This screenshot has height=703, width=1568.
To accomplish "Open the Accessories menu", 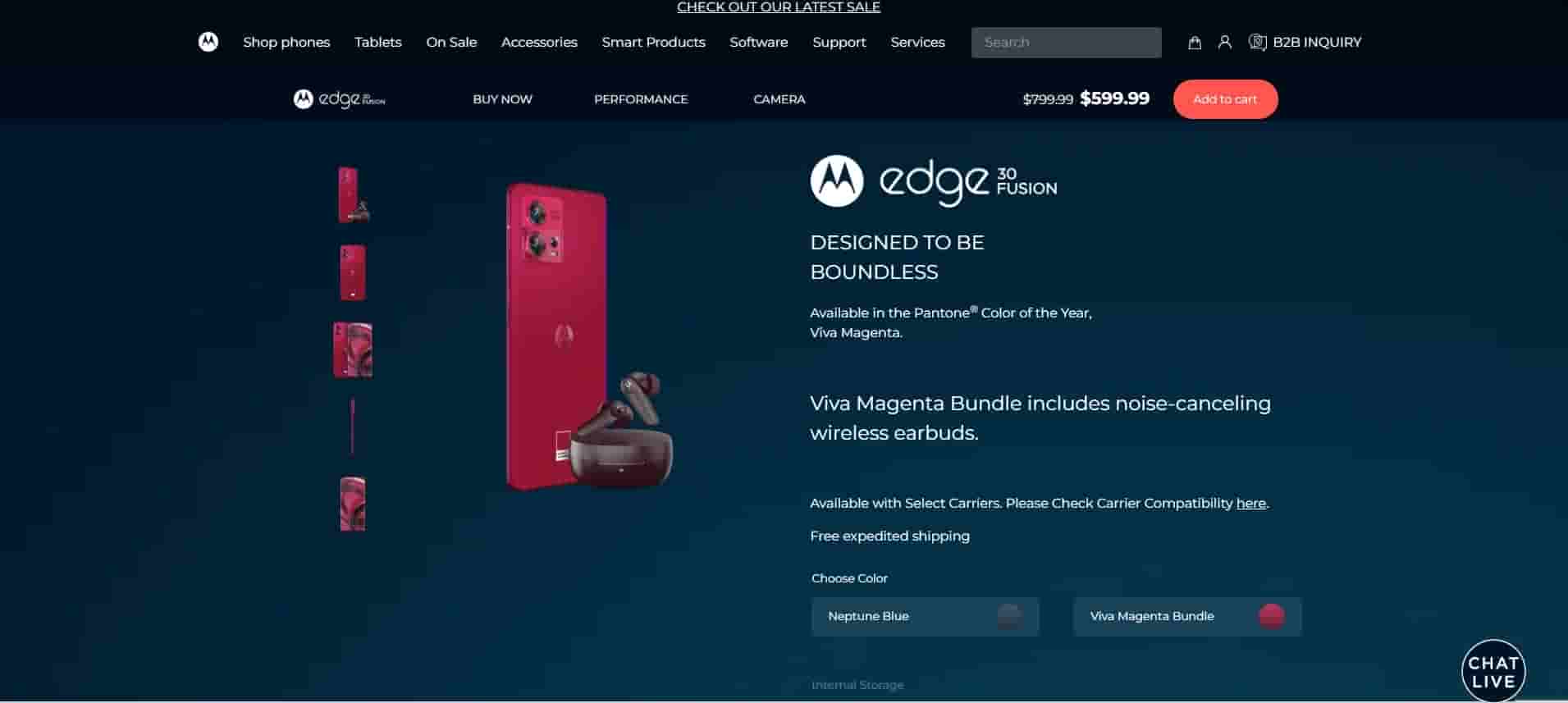I will point(539,42).
